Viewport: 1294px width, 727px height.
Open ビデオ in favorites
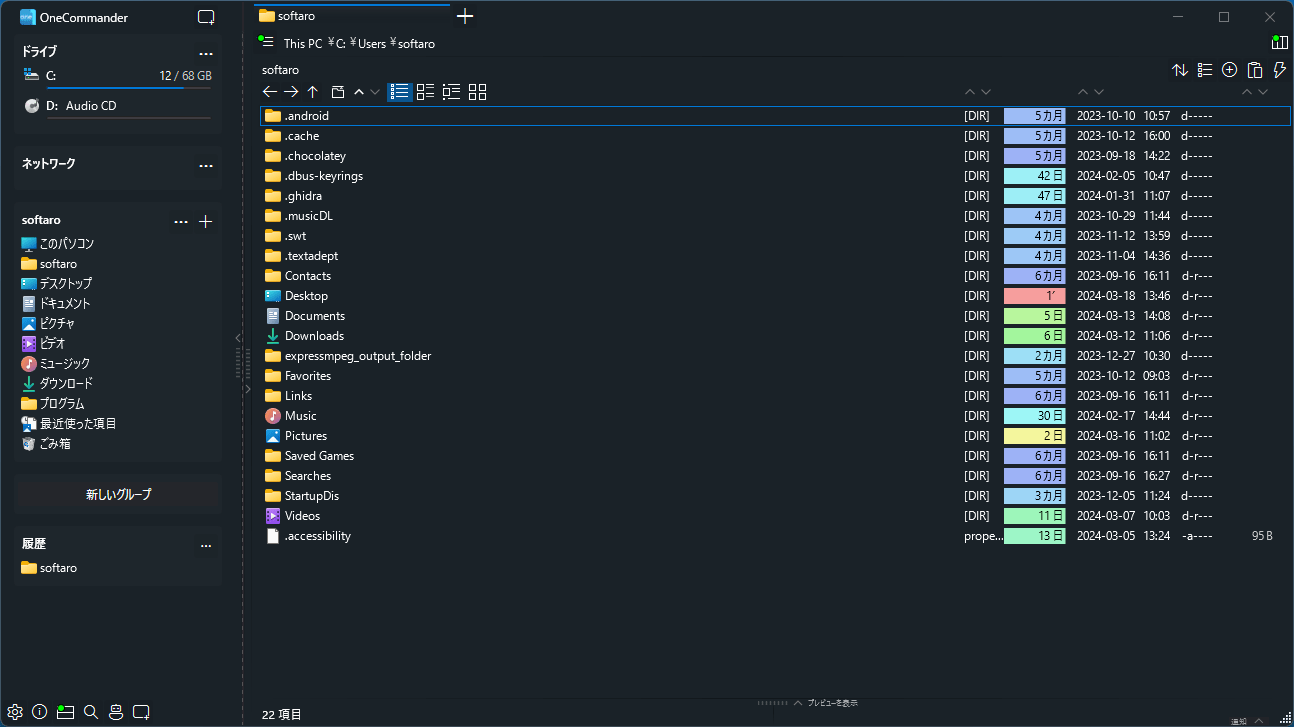(44, 344)
